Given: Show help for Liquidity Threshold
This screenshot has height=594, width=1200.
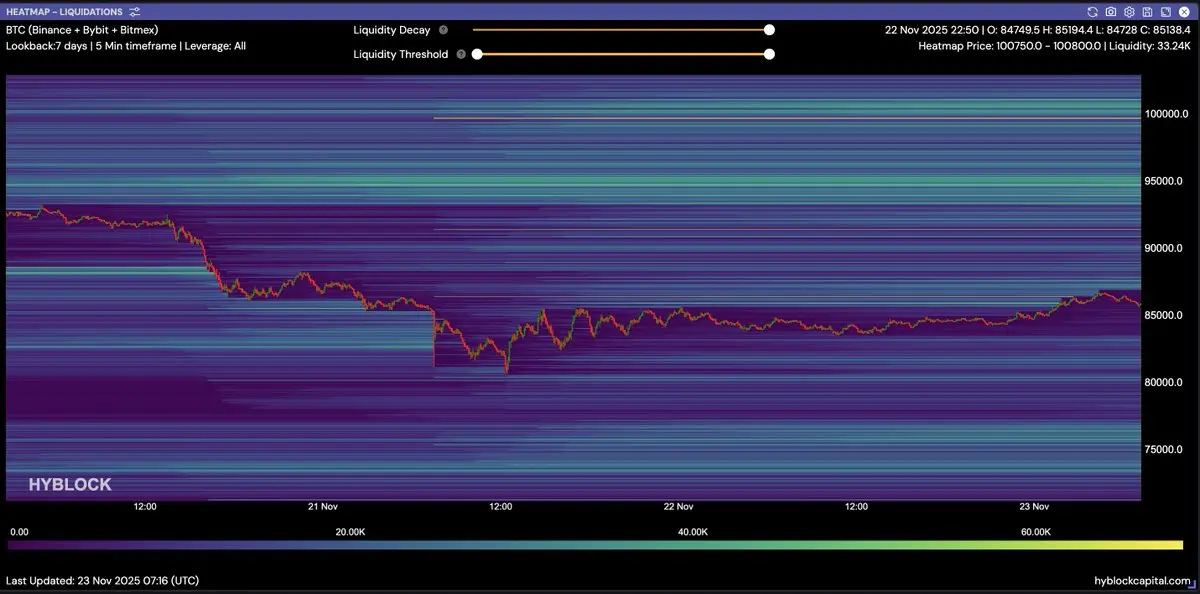Looking at the screenshot, I should click(461, 55).
